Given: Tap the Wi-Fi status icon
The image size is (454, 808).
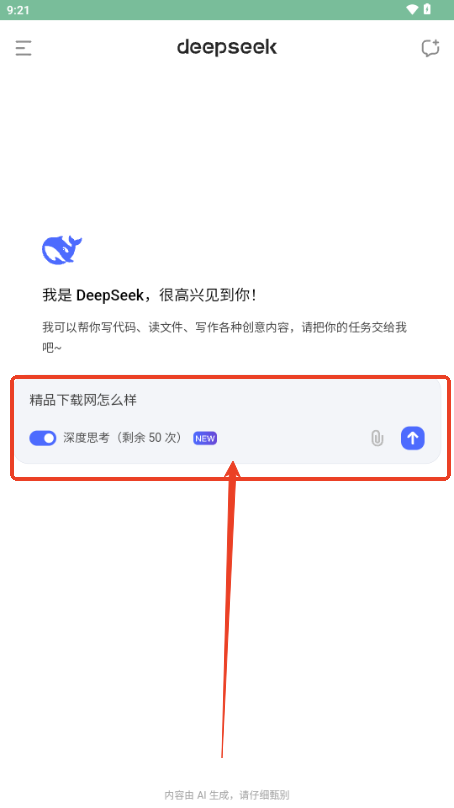Looking at the screenshot, I should pyautogui.click(x=412, y=9).
